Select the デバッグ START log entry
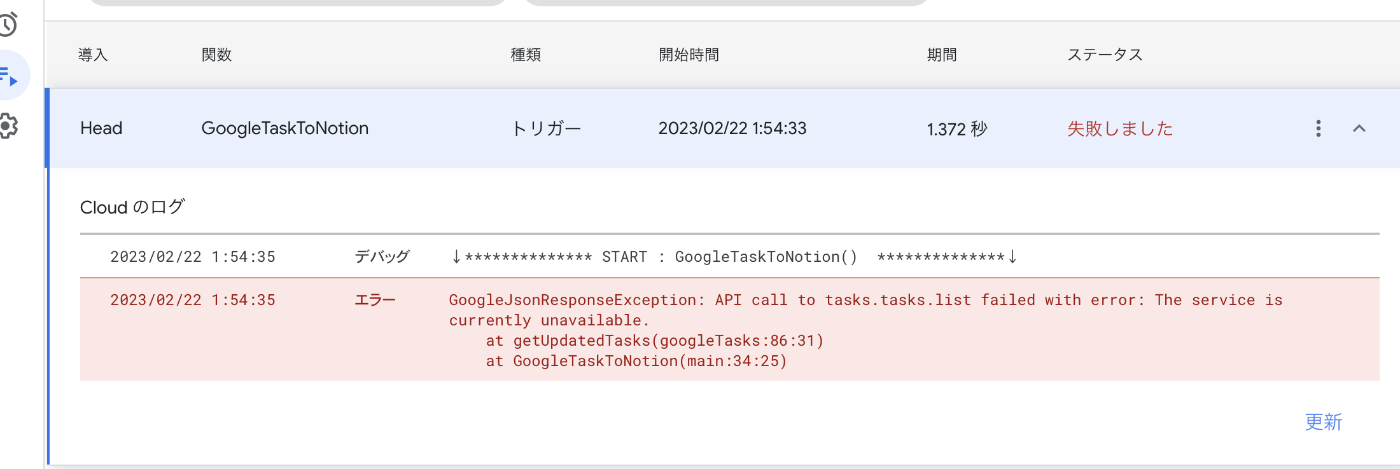Screen dimensions: 1400x469 [x=730, y=256]
